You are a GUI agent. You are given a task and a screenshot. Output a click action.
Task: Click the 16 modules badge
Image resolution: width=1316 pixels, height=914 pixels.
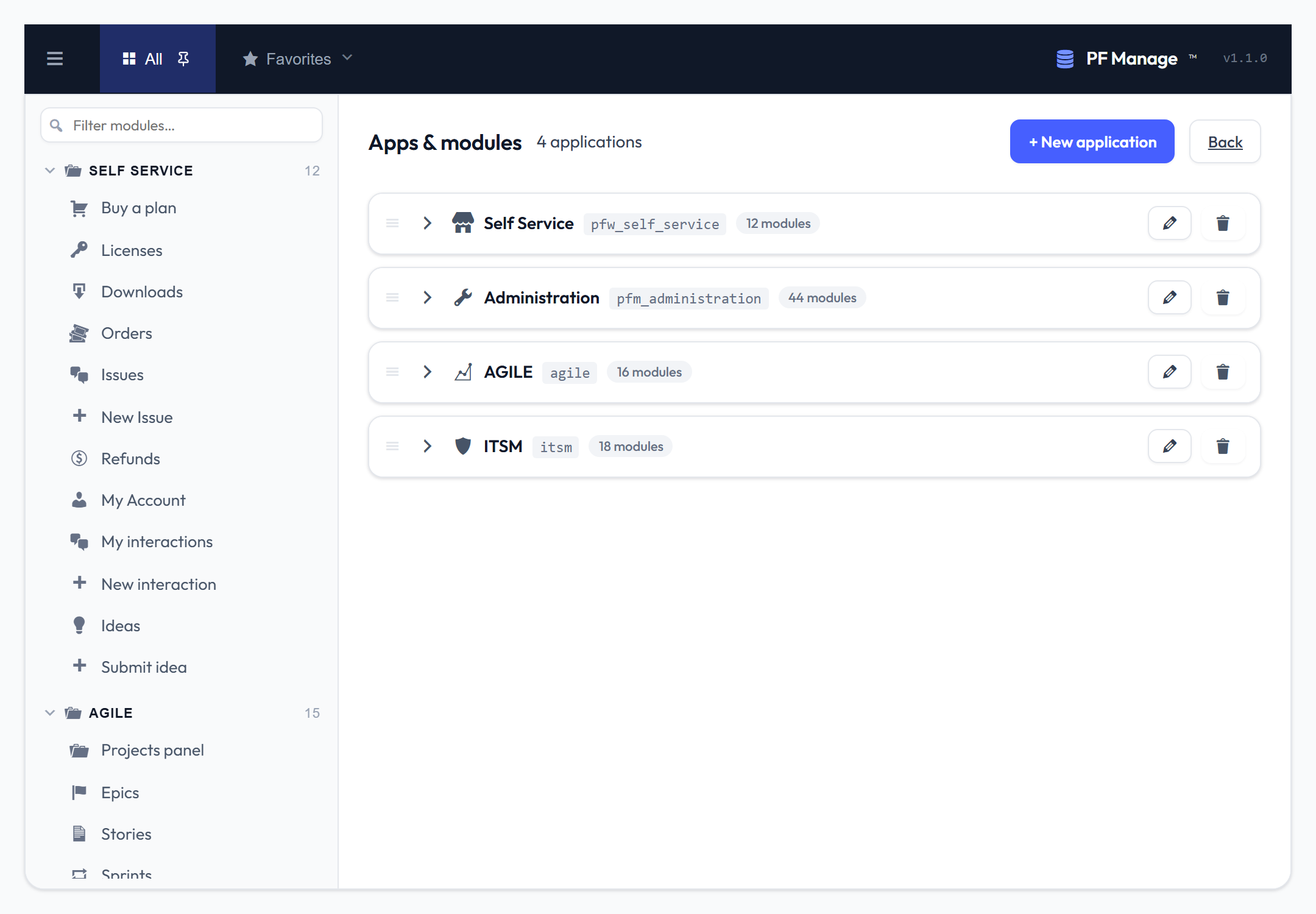pyautogui.click(x=649, y=372)
